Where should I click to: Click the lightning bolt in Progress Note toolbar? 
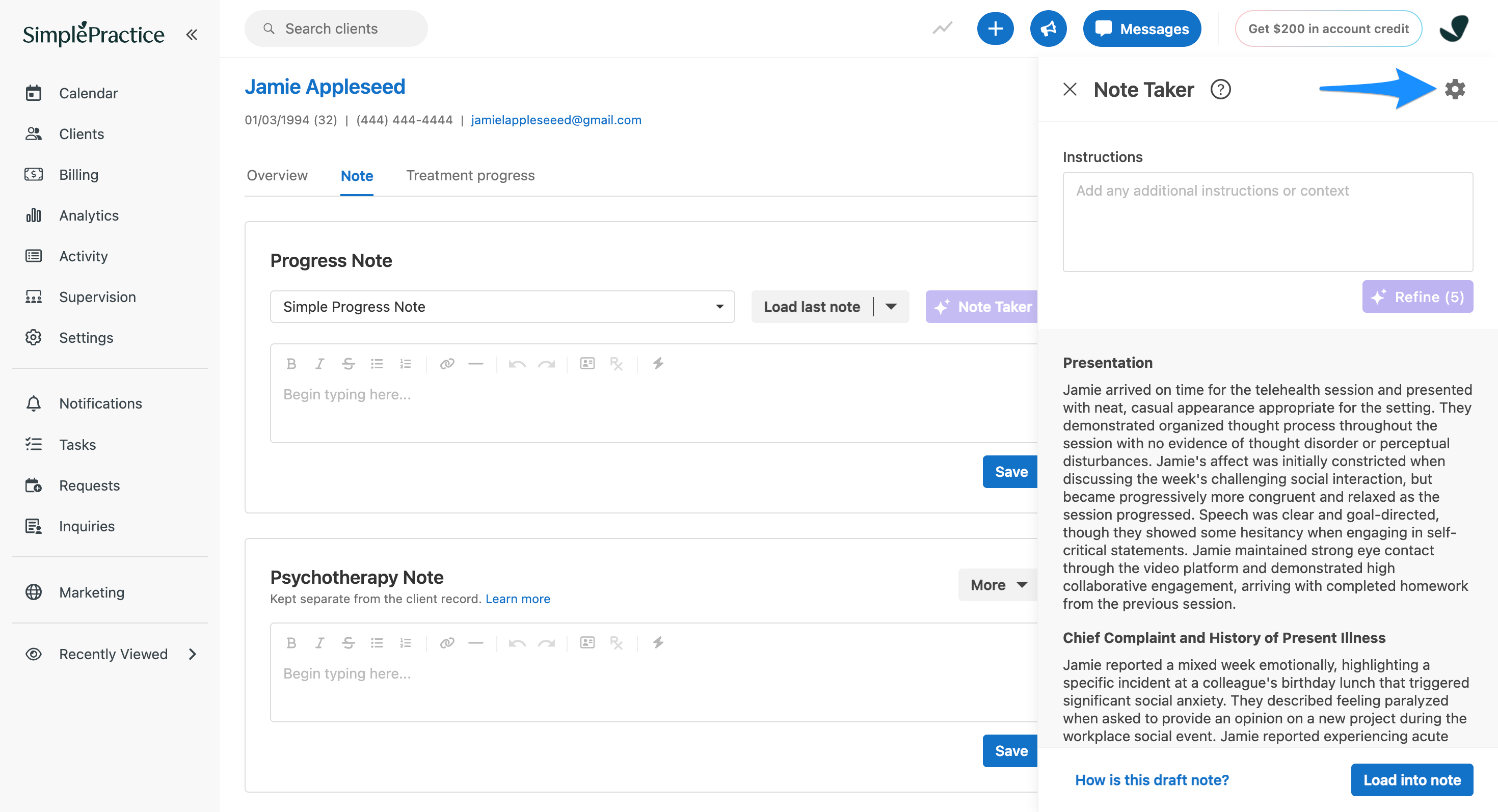[x=658, y=363]
